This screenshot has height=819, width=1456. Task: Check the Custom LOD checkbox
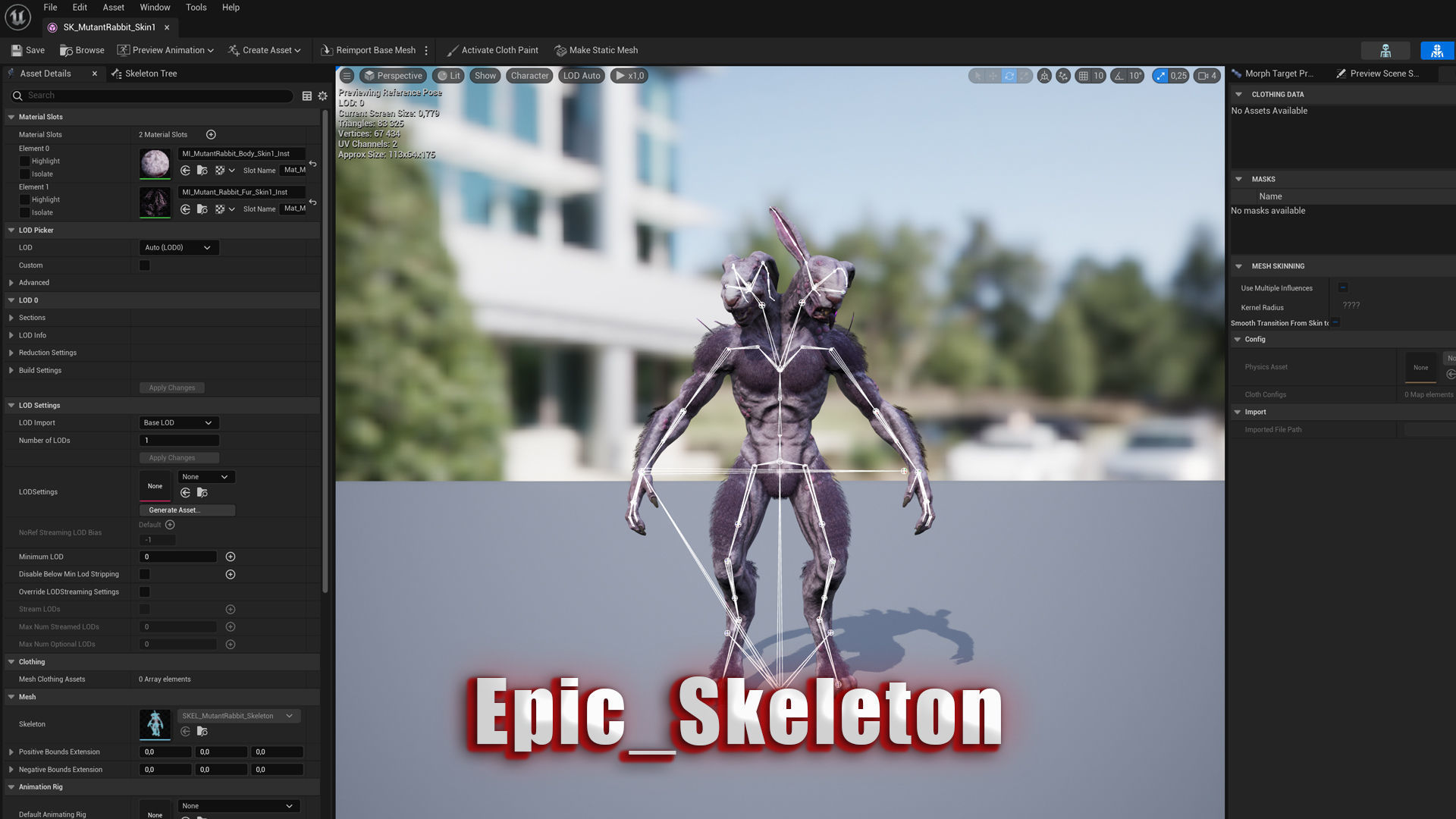[144, 265]
